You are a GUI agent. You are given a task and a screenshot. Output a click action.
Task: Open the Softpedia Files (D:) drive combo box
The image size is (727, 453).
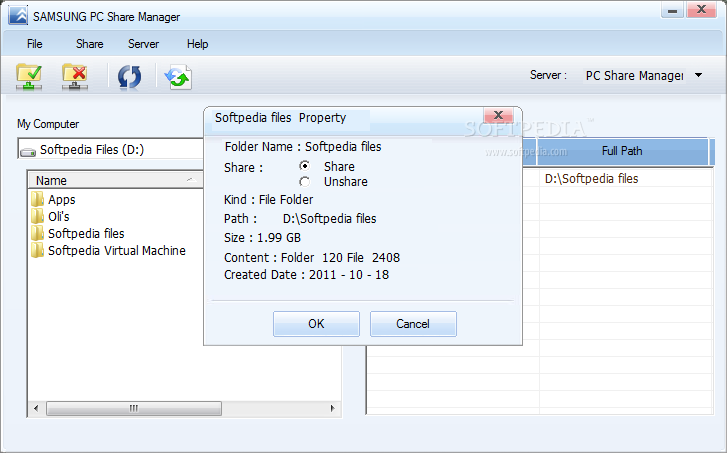click(111, 149)
